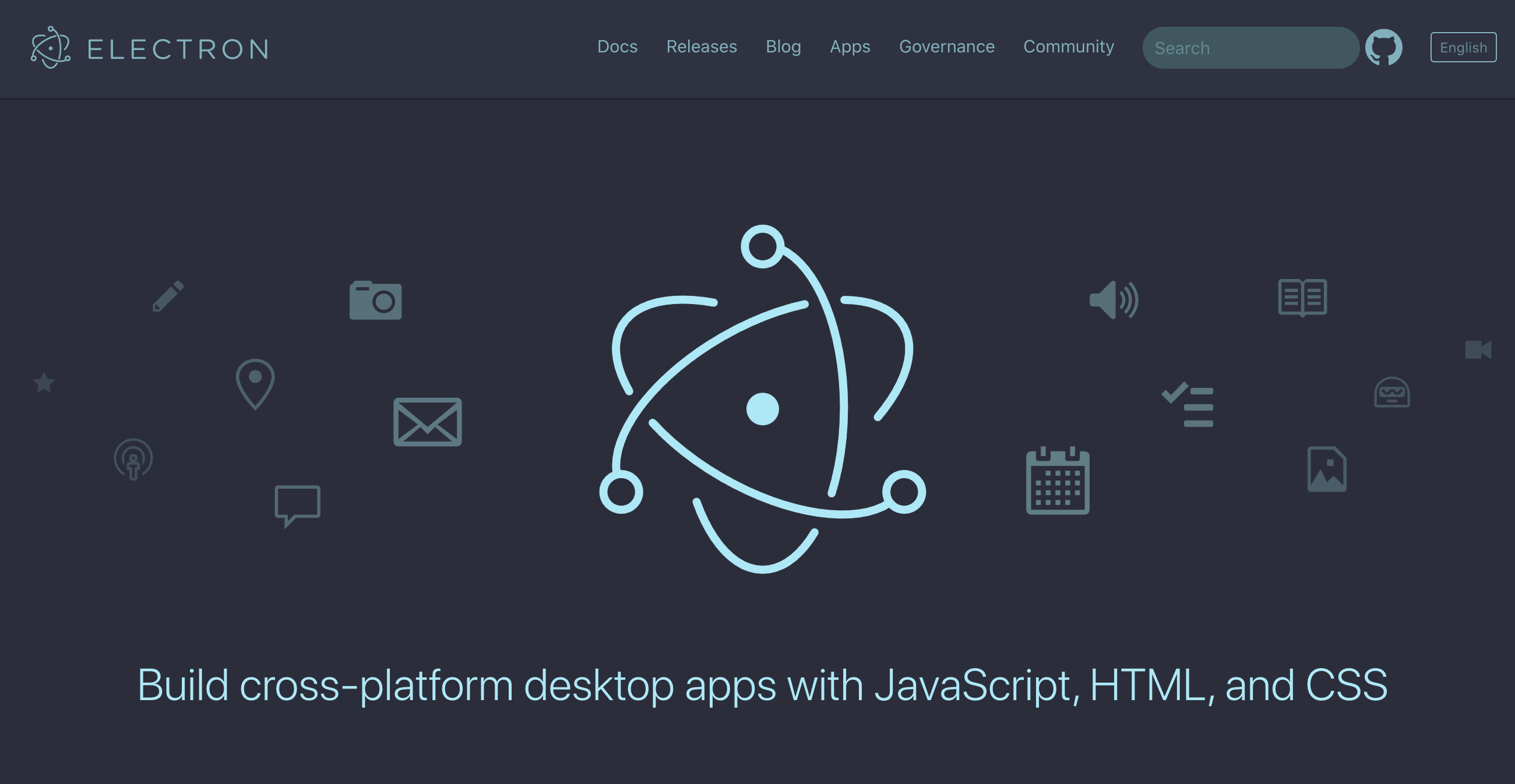Open the Community menu item
Image resolution: width=1515 pixels, height=784 pixels.
(x=1069, y=47)
